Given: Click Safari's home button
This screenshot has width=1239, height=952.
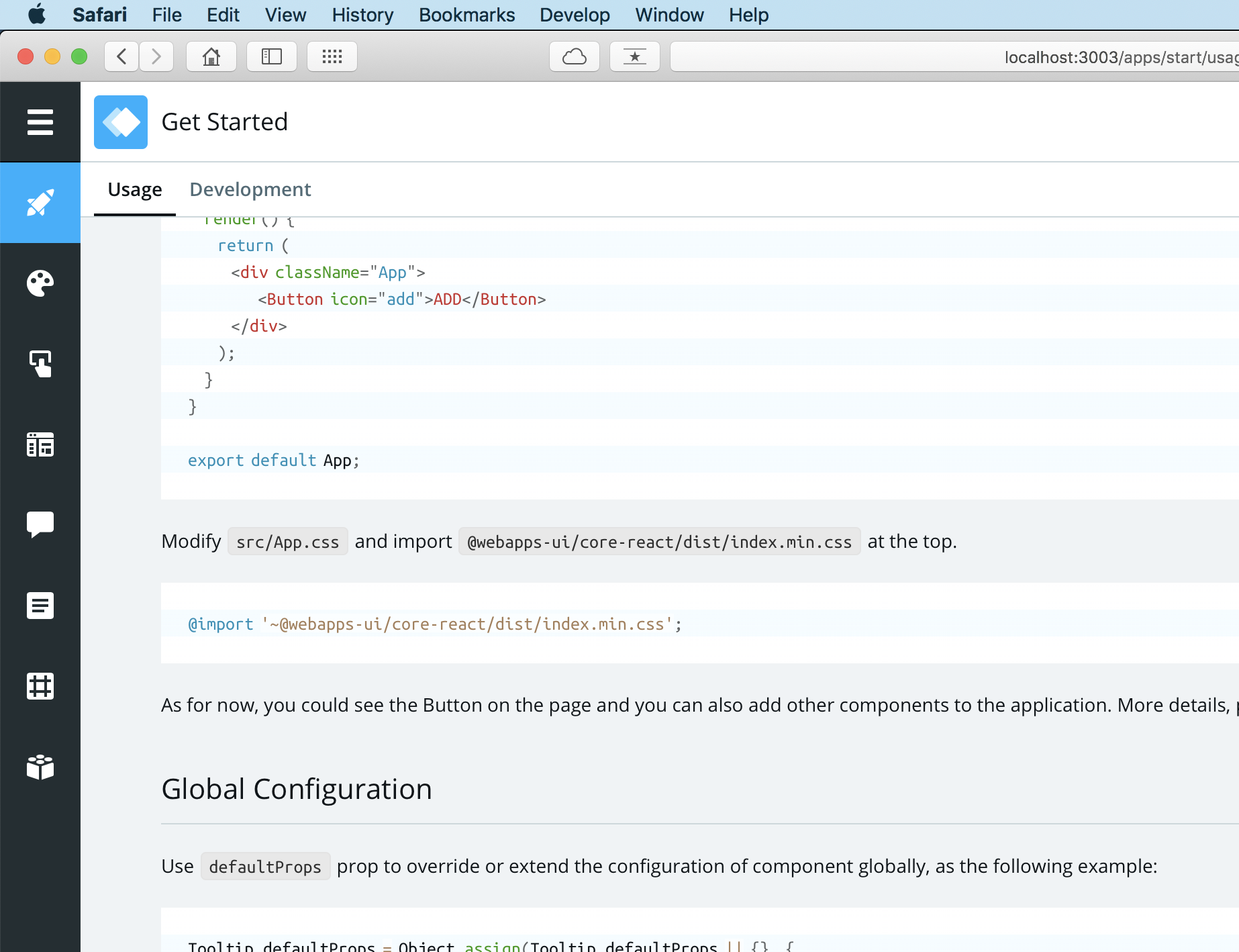Looking at the screenshot, I should 211,56.
